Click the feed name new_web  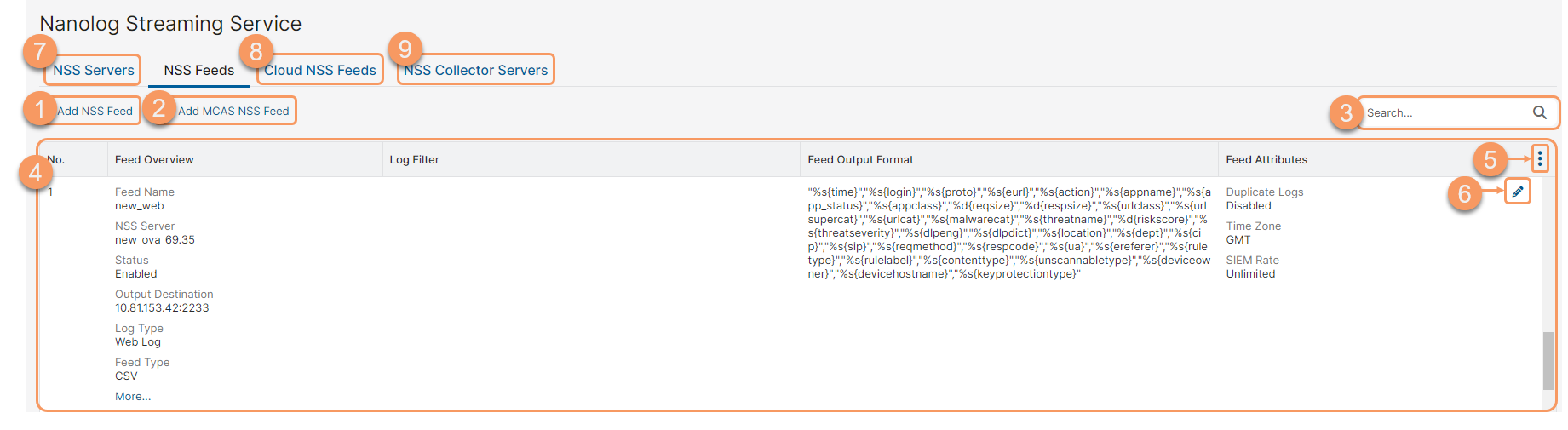pyautogui.click(x=140, y=206)
